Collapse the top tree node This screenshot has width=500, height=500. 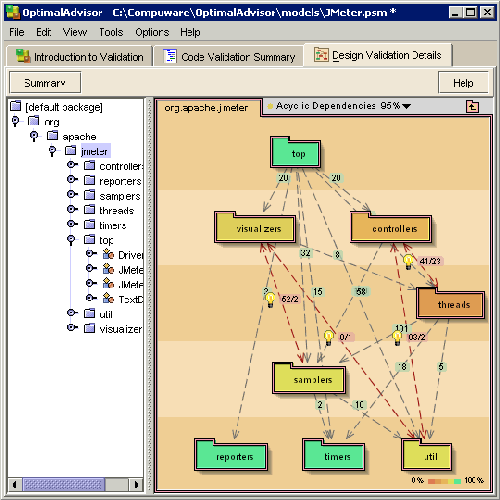(71, 240)
